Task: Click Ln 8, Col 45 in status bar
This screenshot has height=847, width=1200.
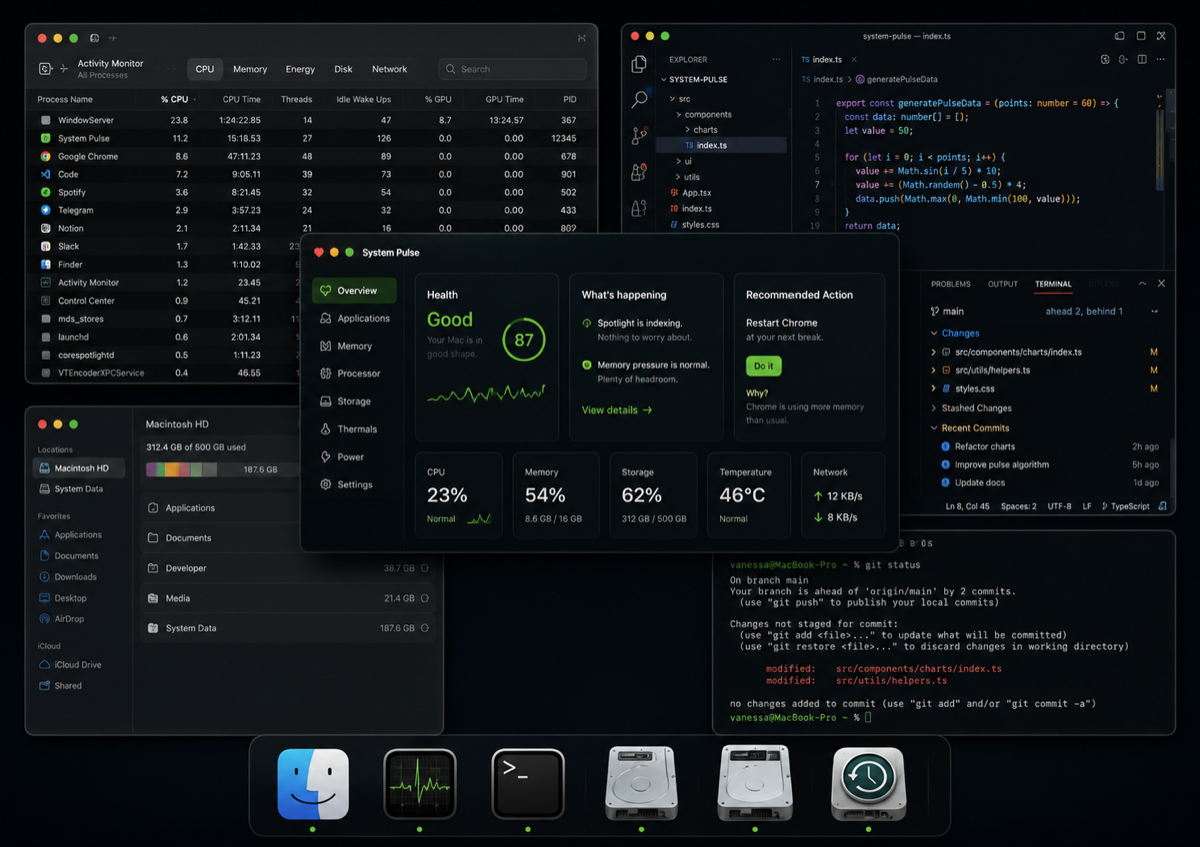Action: [x=967, y=506]
